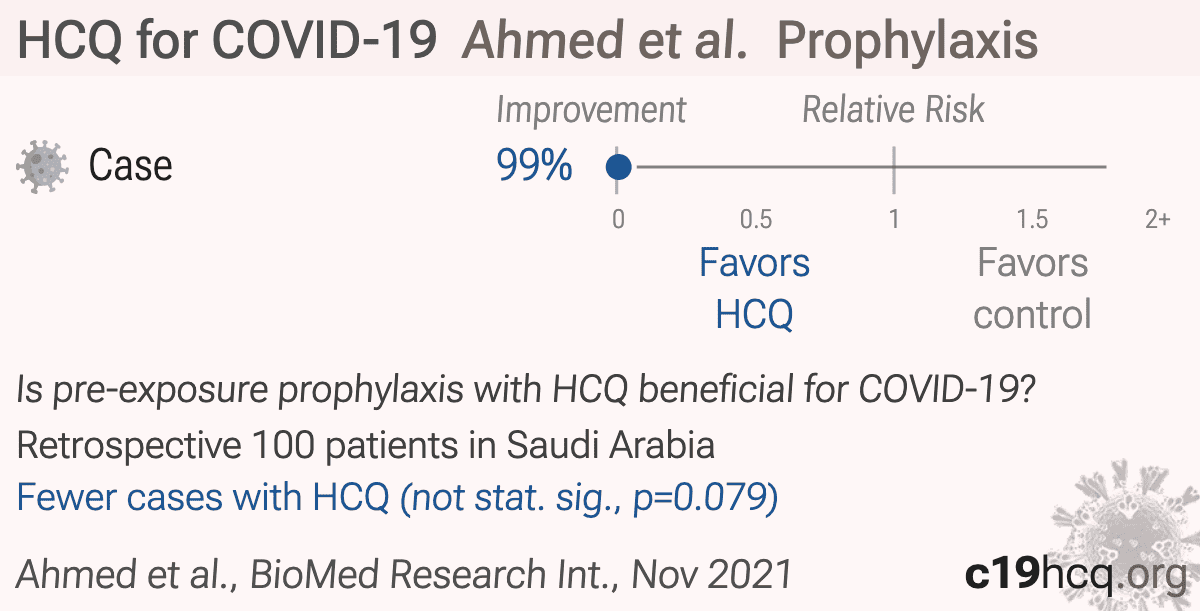
Task: Click the axis label 1.5
Action: [1032, 219]
